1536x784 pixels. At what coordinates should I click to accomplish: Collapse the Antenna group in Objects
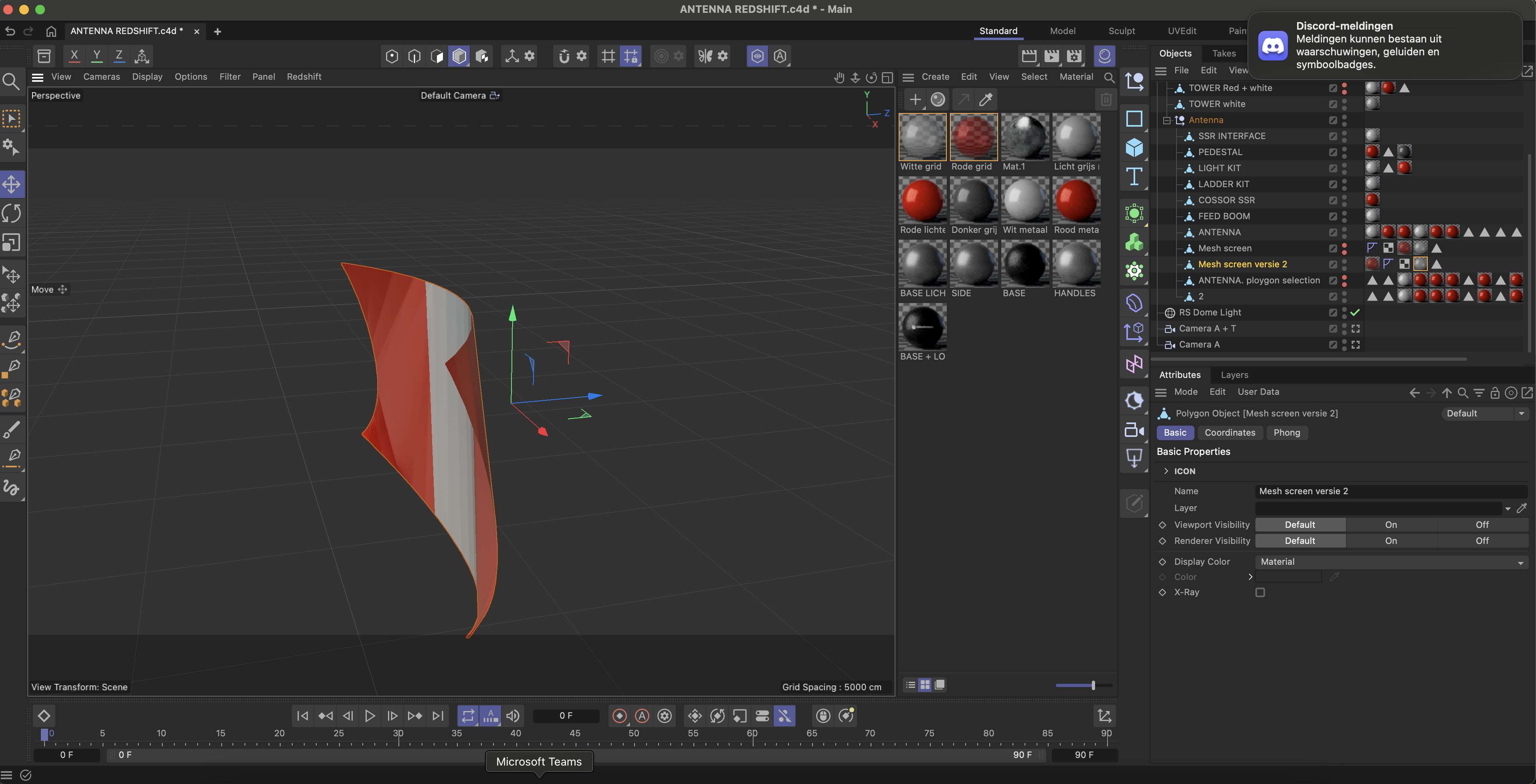[x=1167, y=120]
